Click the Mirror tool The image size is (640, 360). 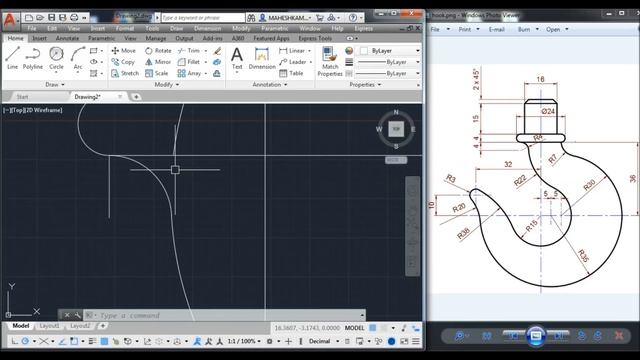(158, 62)
